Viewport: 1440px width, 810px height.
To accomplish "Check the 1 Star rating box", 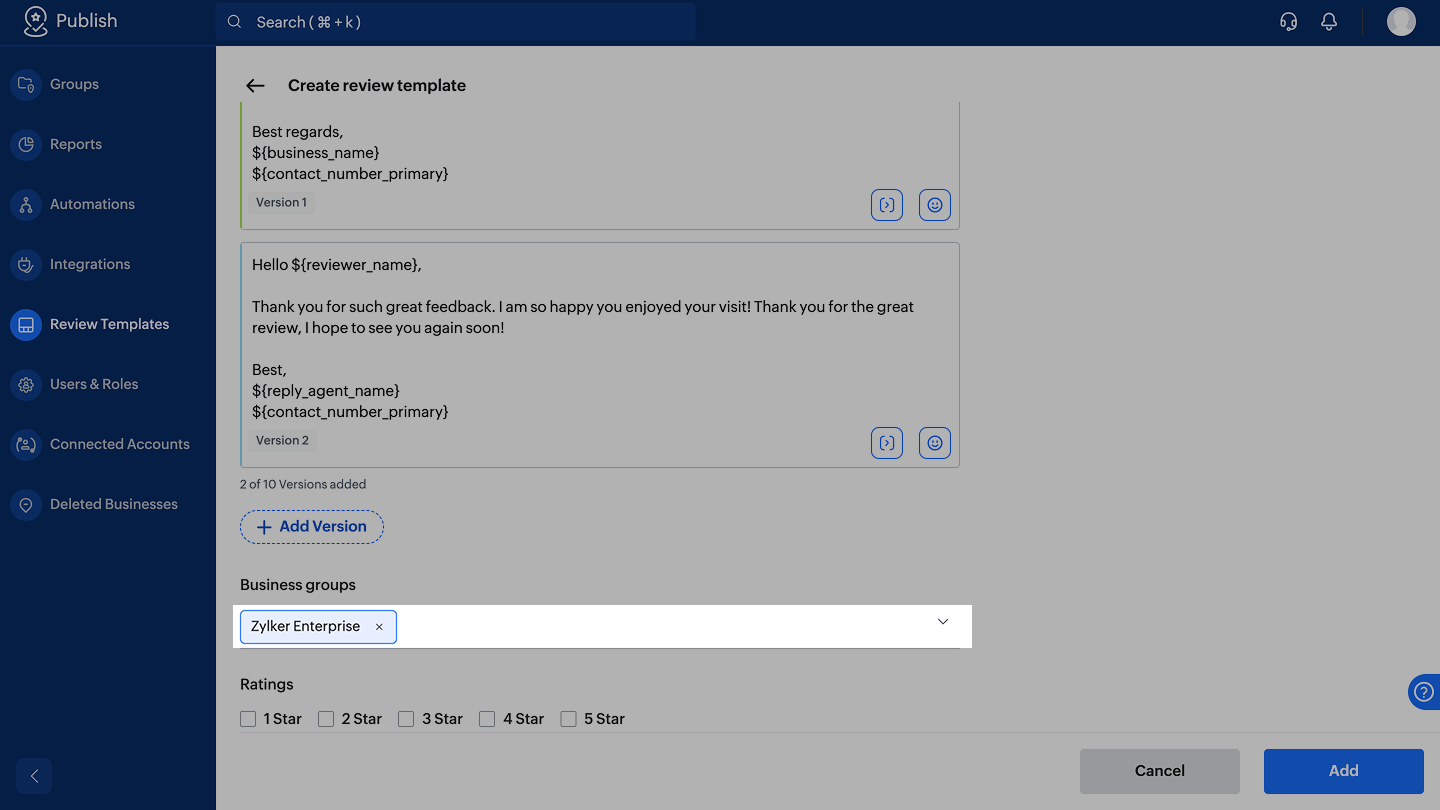I will [249, 719].
